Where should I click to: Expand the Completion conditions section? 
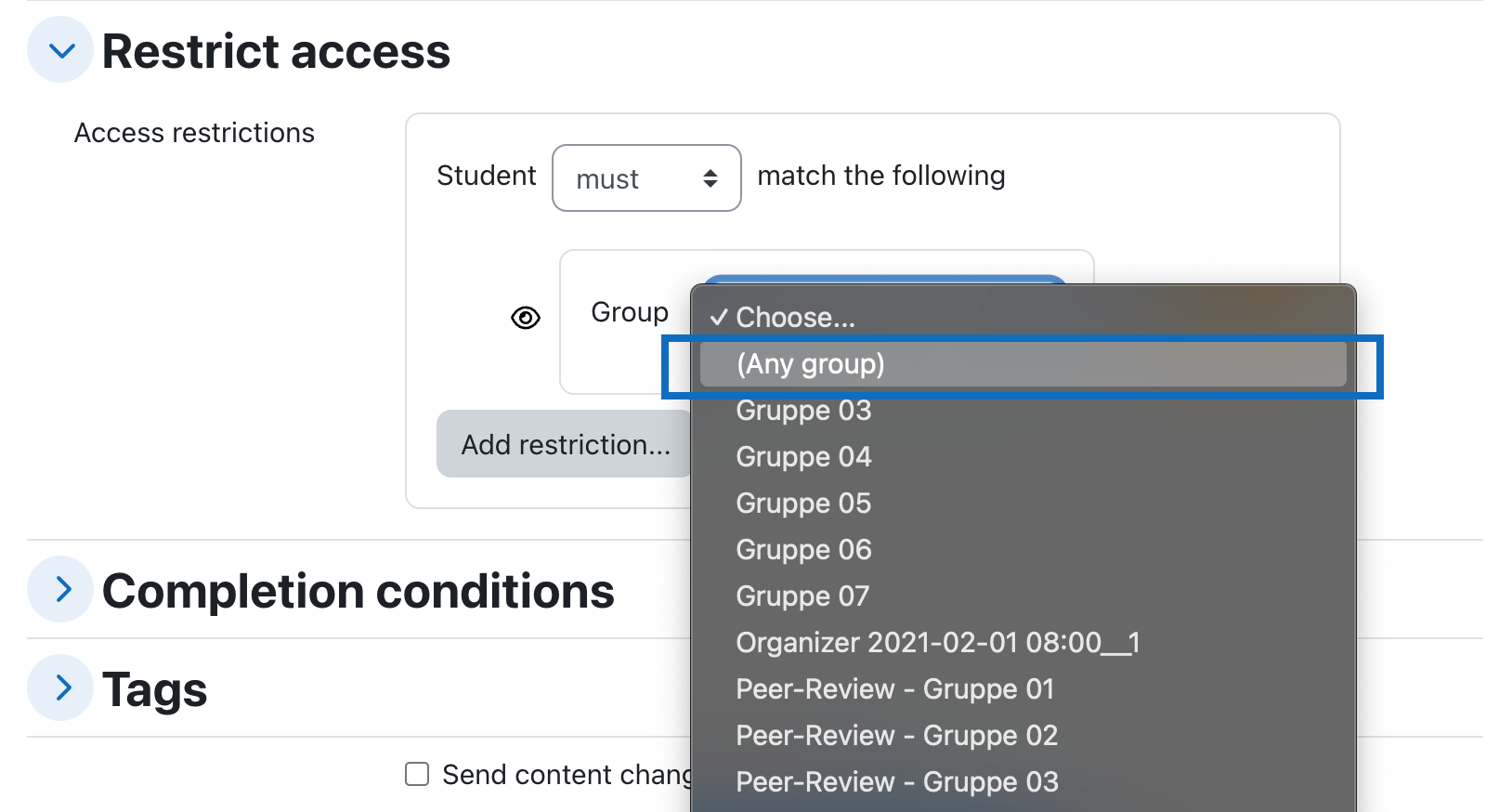point(60,589)
